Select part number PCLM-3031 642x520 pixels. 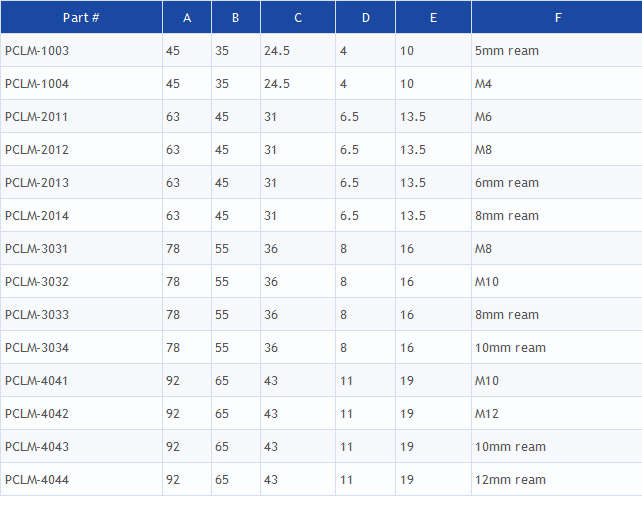pyautogui.click(x=36, y=249)
